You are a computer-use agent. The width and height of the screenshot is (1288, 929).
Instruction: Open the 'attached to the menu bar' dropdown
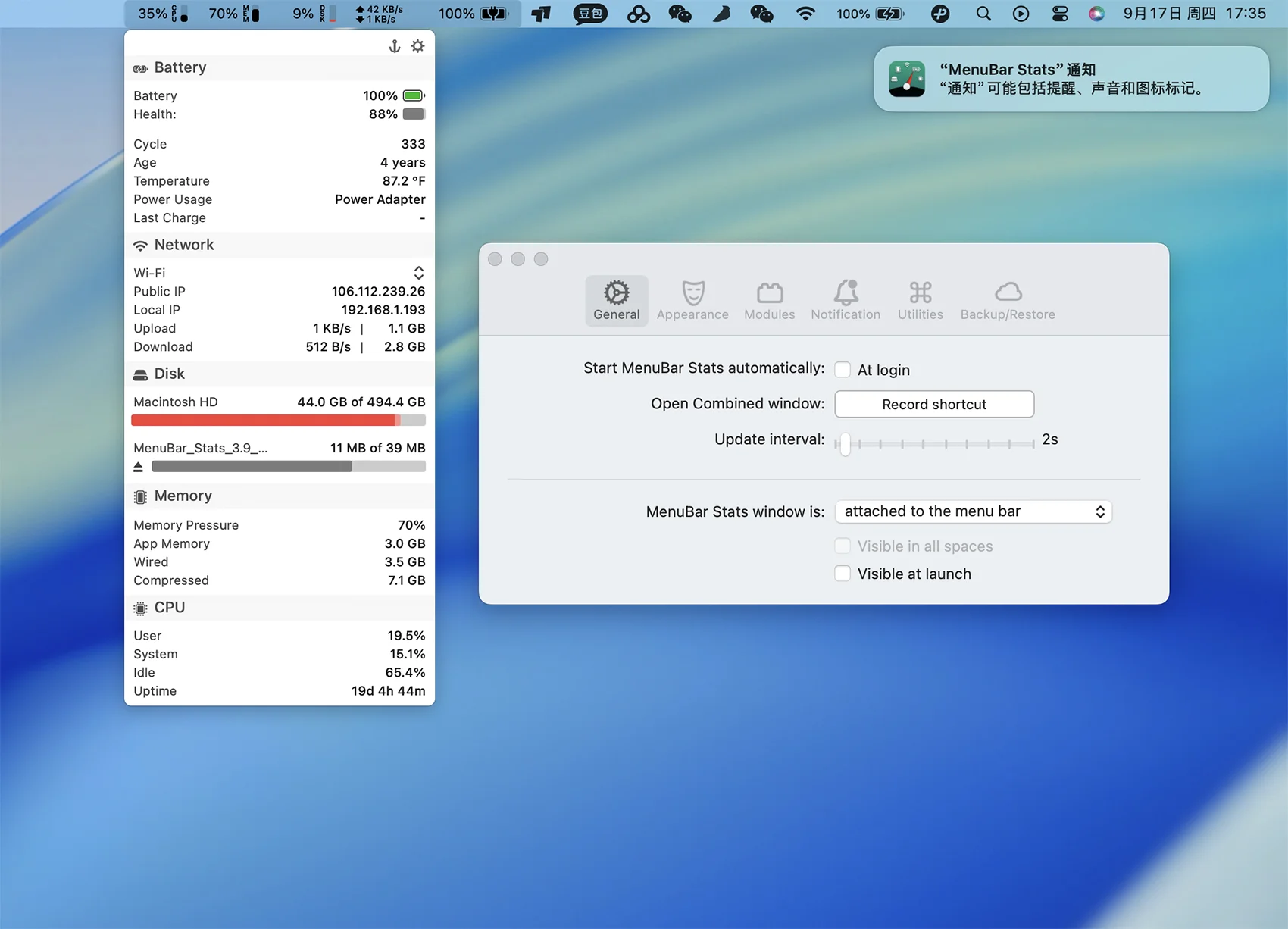coord(973,511)
